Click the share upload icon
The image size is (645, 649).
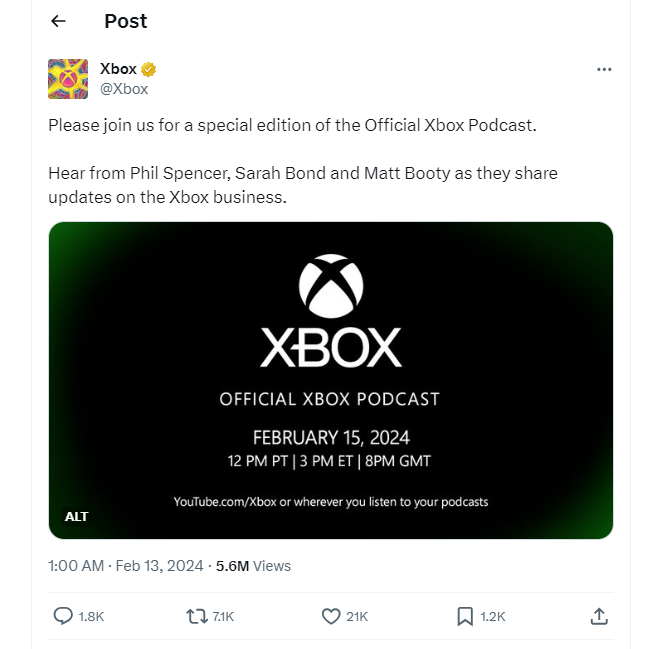(x=599, y=616)
